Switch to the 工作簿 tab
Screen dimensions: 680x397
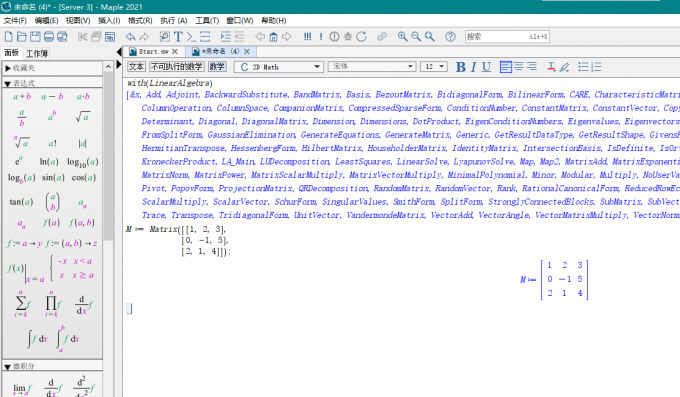pos(37,53)
